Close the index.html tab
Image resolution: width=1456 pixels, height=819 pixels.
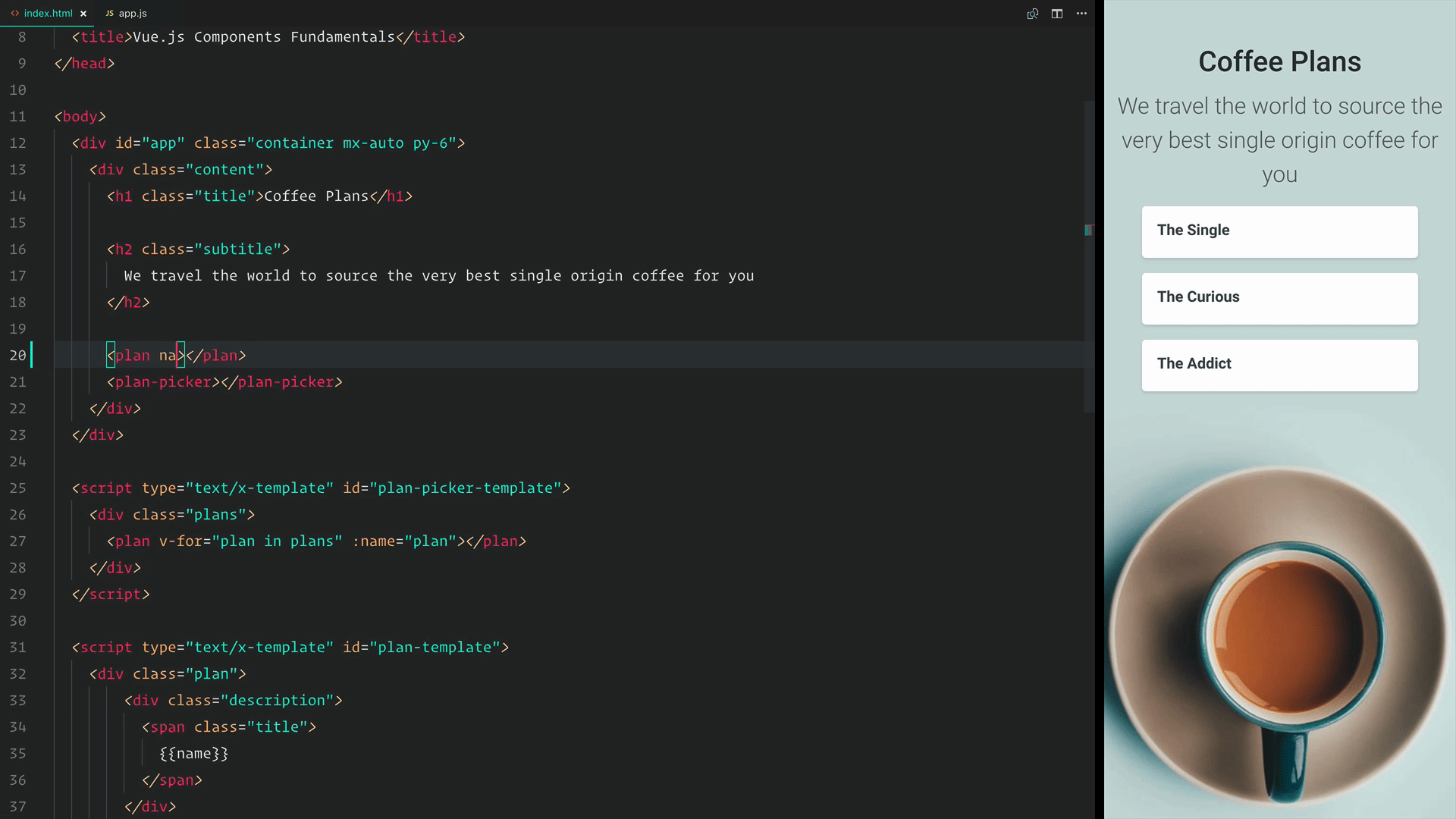(x=83, y=14)
